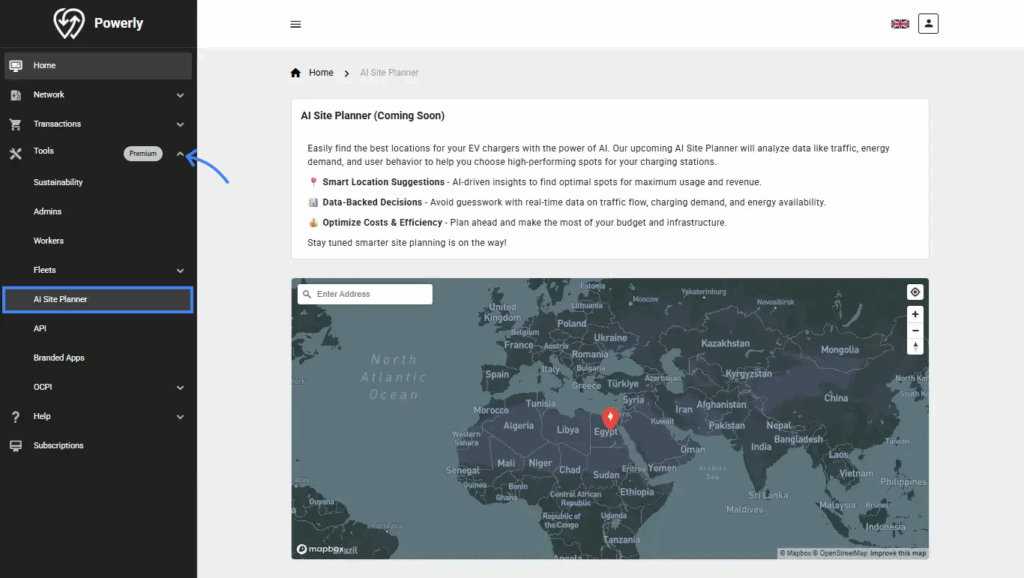
Task: Expand the Transactions submenu
Action: (x=180, y=124)
